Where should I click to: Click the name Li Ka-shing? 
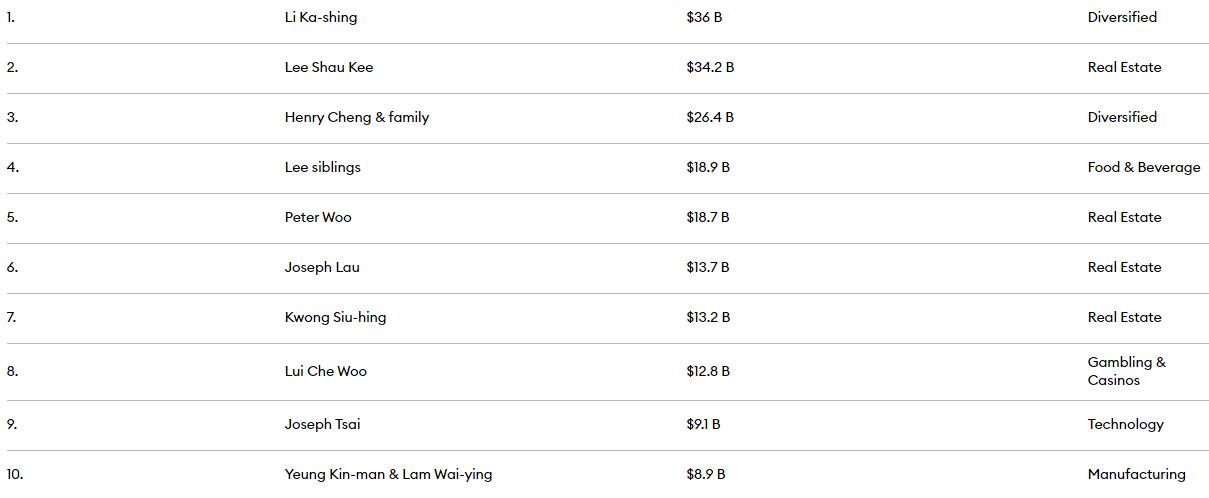[x=320, y=17]
